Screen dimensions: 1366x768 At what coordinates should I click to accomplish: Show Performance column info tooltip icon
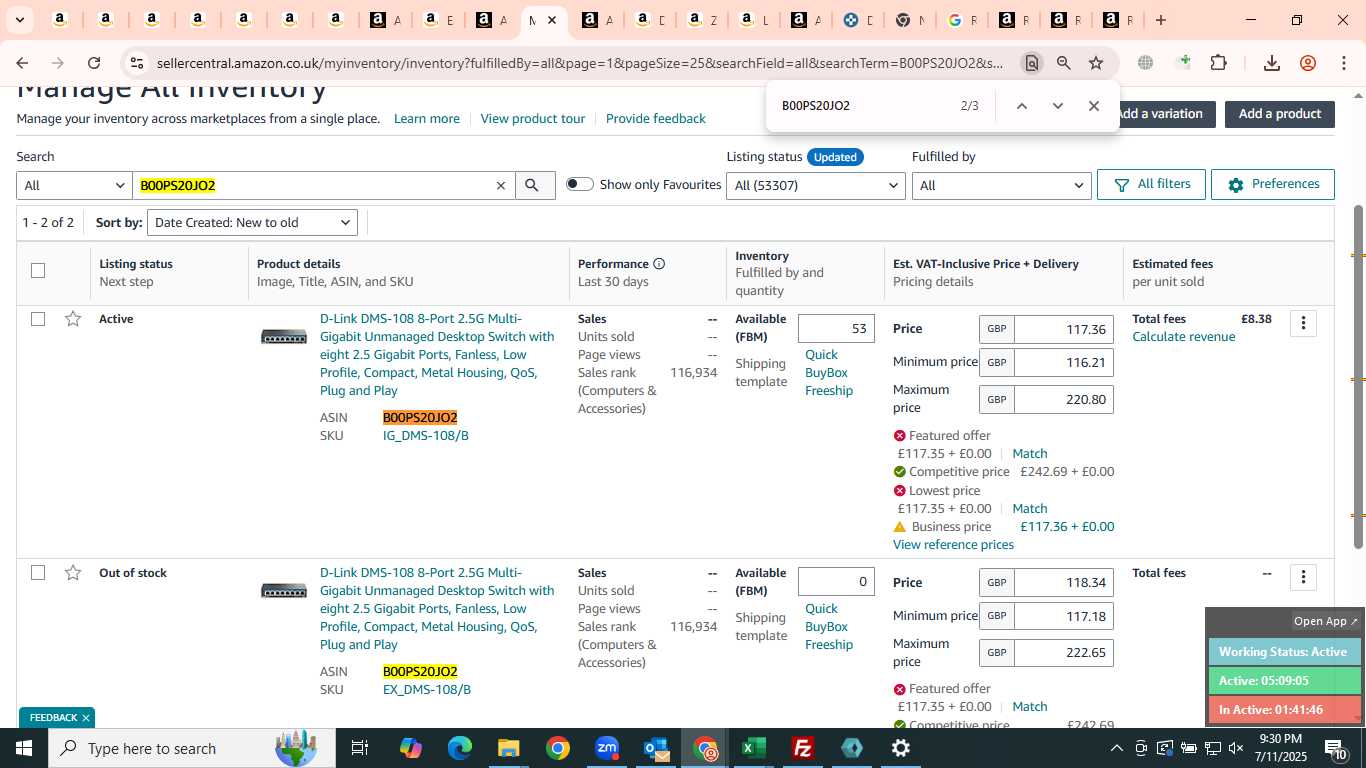(x=659, y=264)
